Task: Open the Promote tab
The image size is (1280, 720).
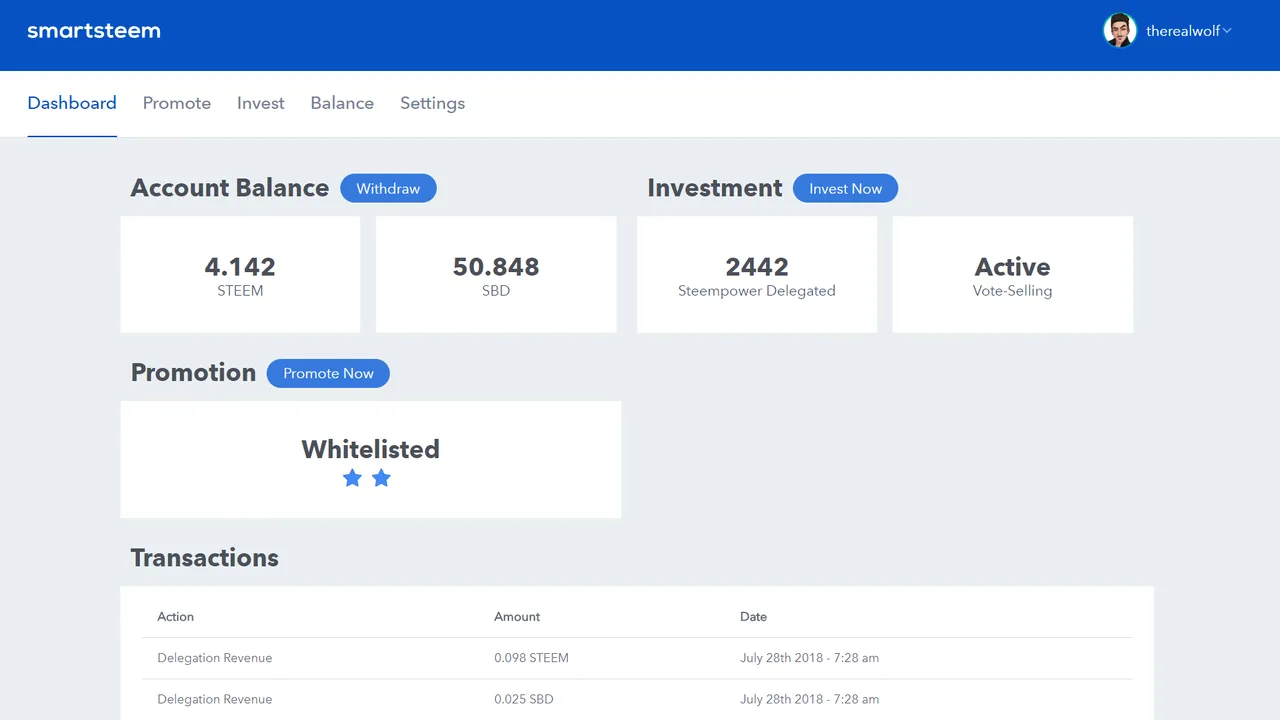Action: pyautogui.click(x=177, y=103)
